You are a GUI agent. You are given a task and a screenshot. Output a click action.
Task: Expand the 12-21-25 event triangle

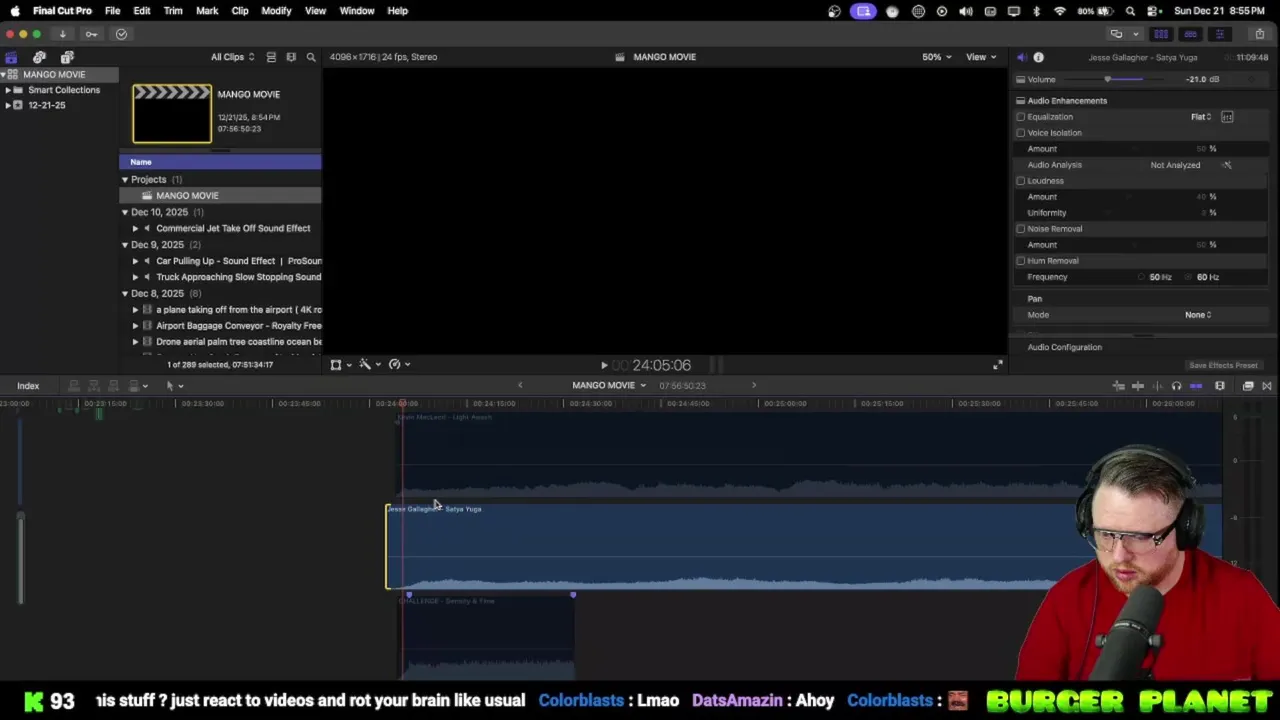point(8,105)
